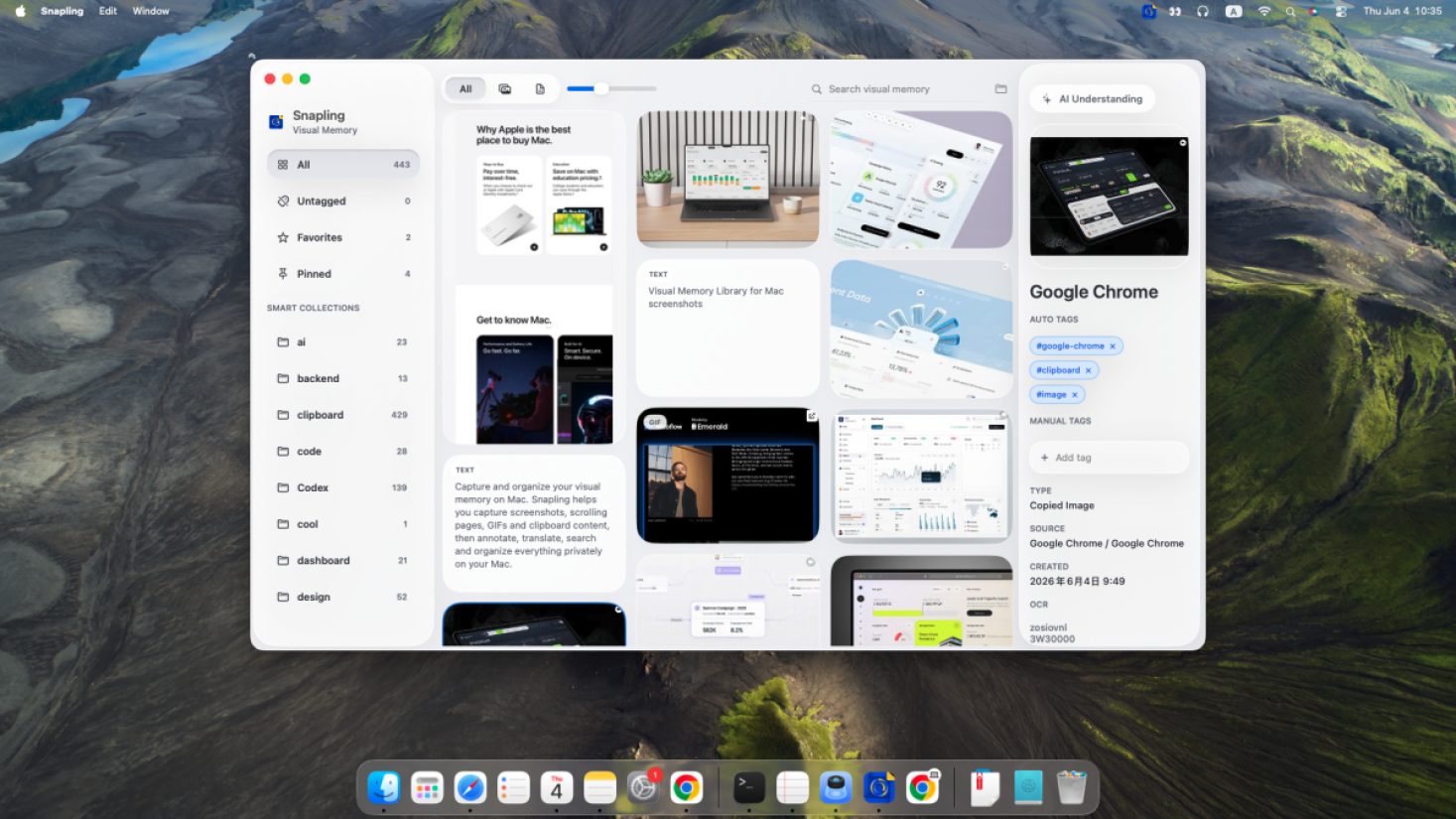The width and height of the screenshot is (1456, 819).
Task: Click the Wi-Fi status icon
Action: pyautogui.click(x=1264, y=11)
